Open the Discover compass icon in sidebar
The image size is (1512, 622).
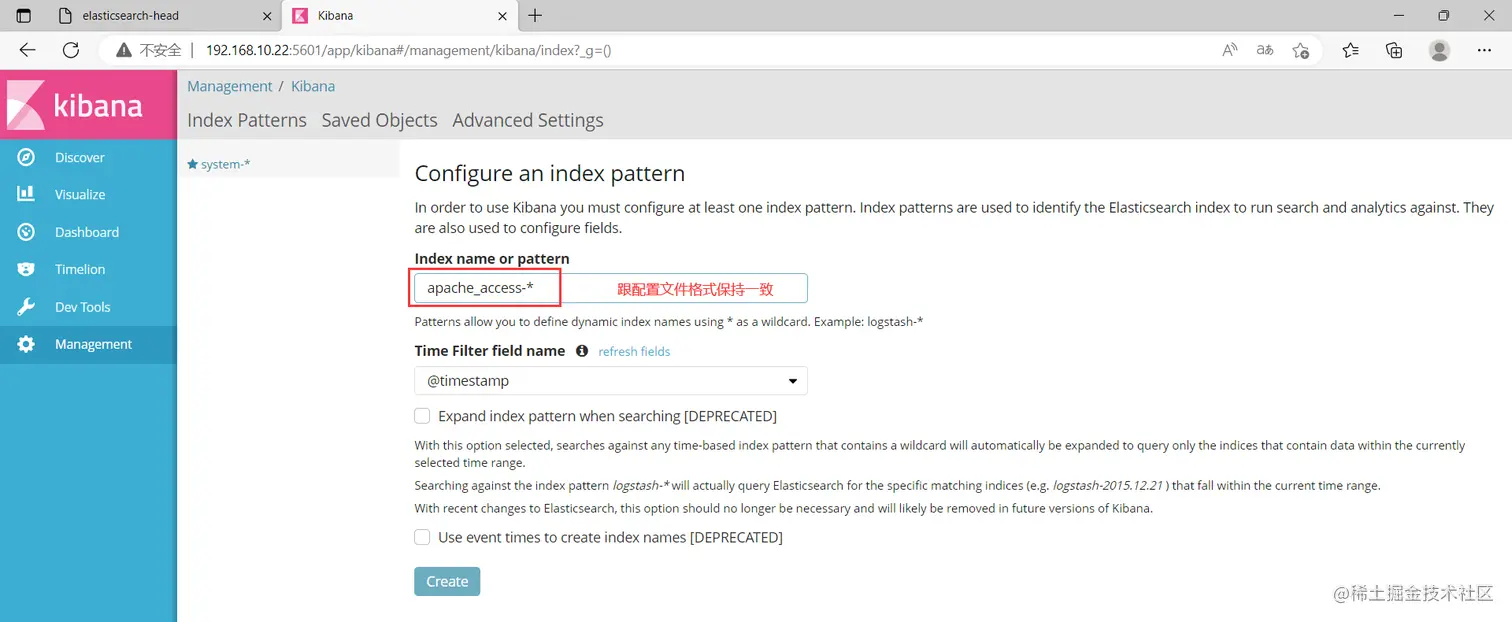(x=26, y=157)
